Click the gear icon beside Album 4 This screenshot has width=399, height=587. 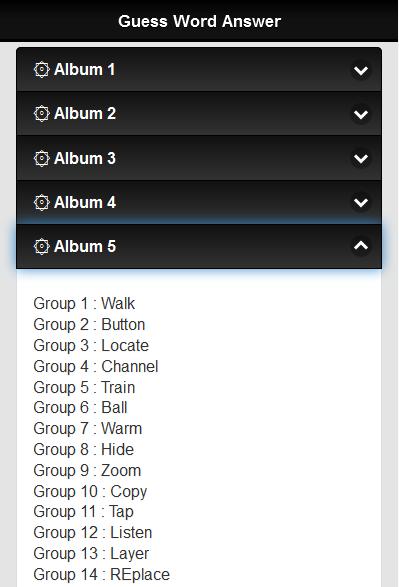tap(42, 203)
